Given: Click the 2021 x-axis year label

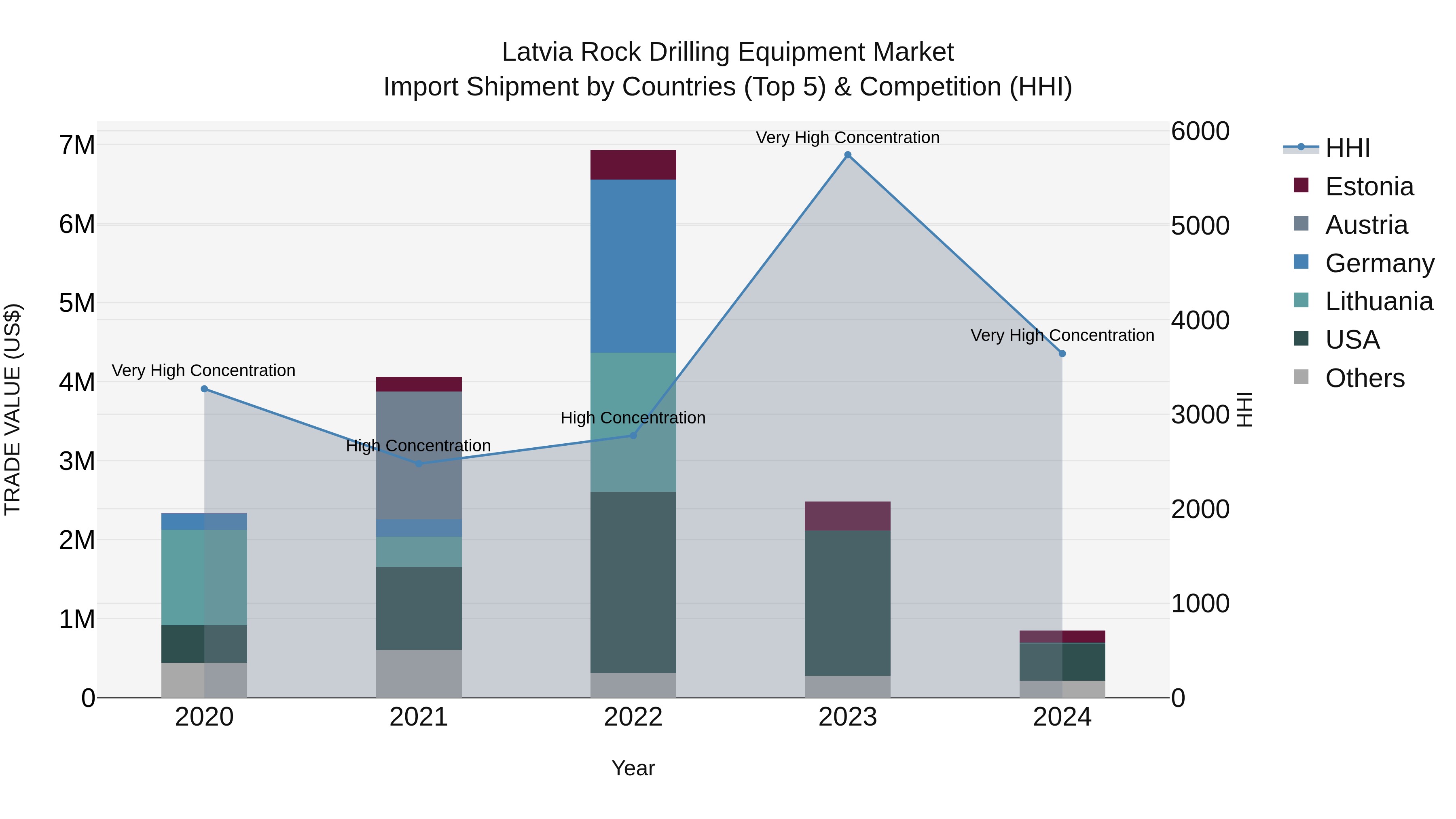Looking at the screenshot, I should coord(419,717).
